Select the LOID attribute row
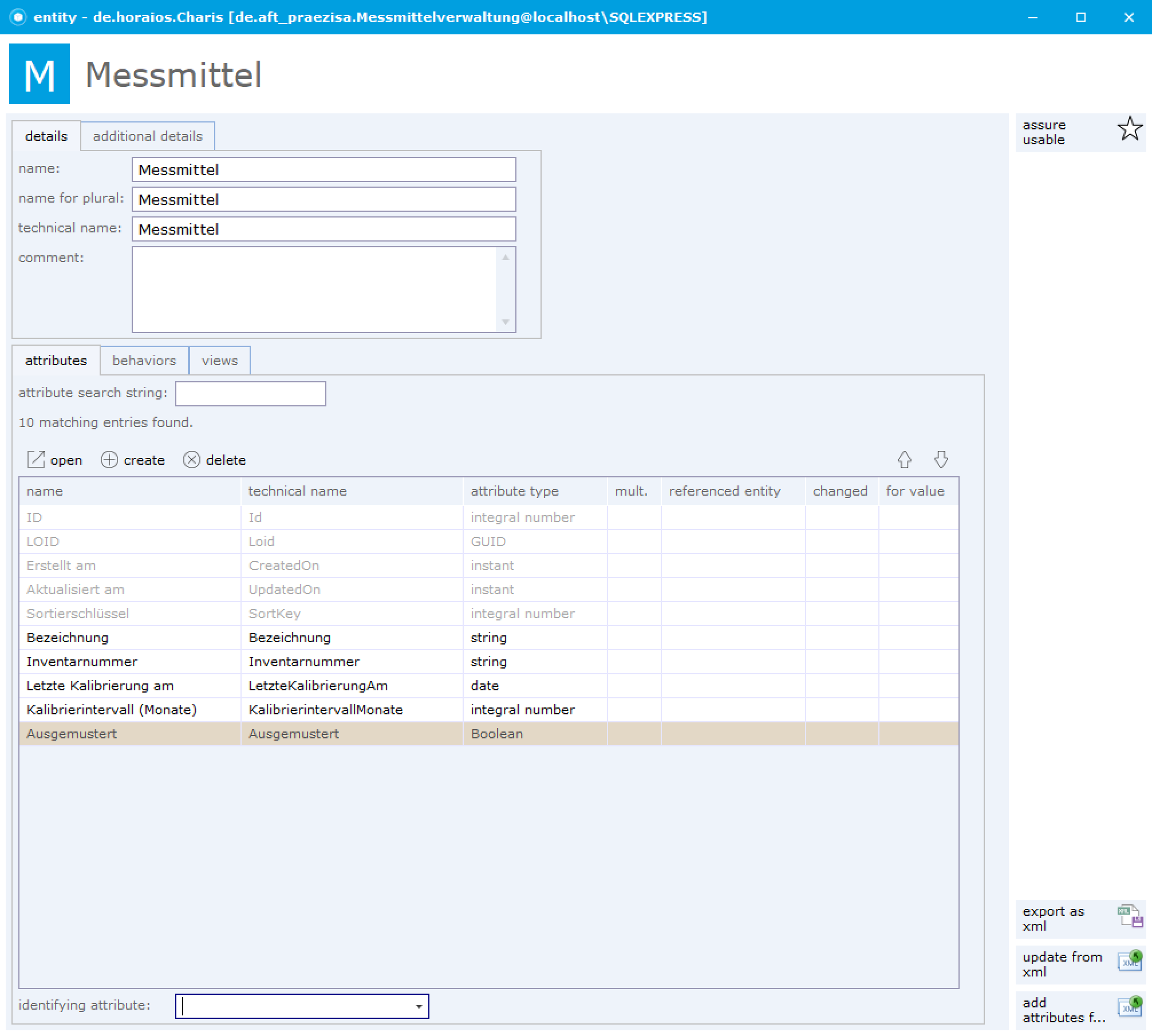The height and width of the screenshot is (1036, 1152). point(489,541)
